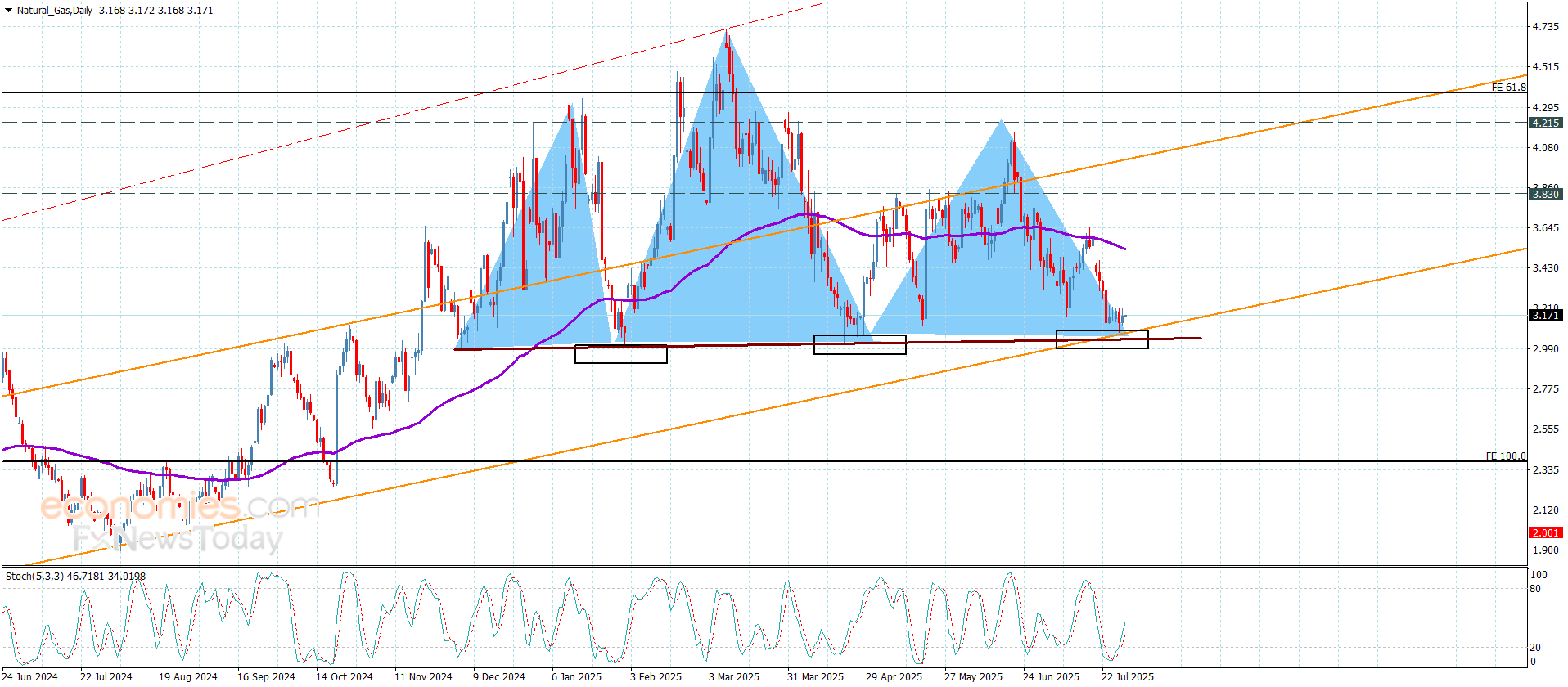Click the Stochastic 100 level label
1568x687 pixels.
point(1539,575)
